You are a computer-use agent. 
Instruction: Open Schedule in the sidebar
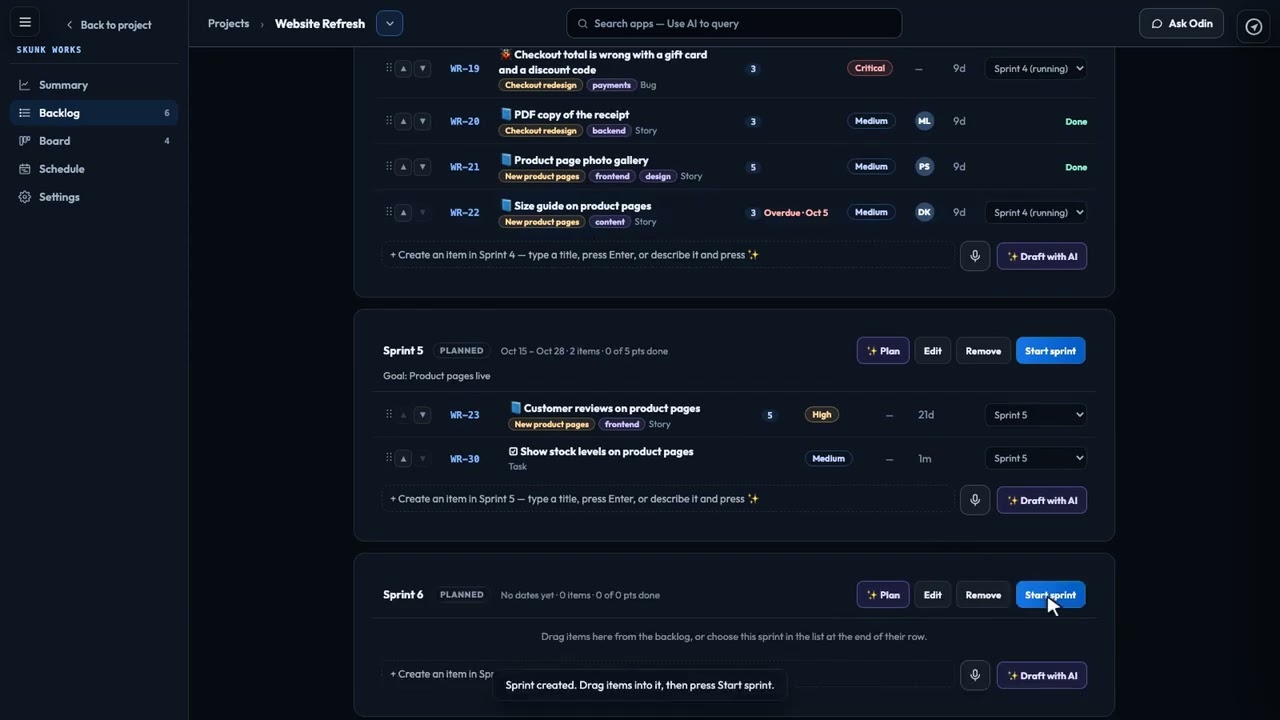tap(94, 169)
